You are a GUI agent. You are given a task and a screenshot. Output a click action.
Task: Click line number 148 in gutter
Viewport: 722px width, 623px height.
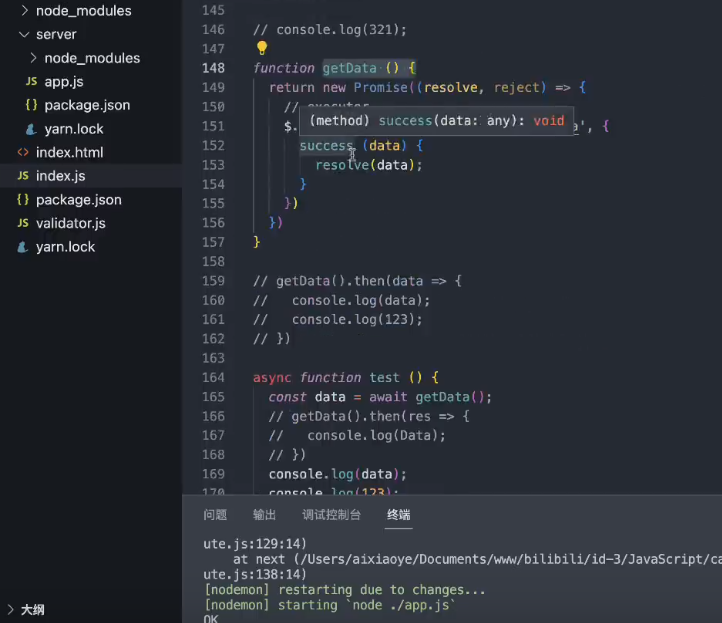pos(214,68)
